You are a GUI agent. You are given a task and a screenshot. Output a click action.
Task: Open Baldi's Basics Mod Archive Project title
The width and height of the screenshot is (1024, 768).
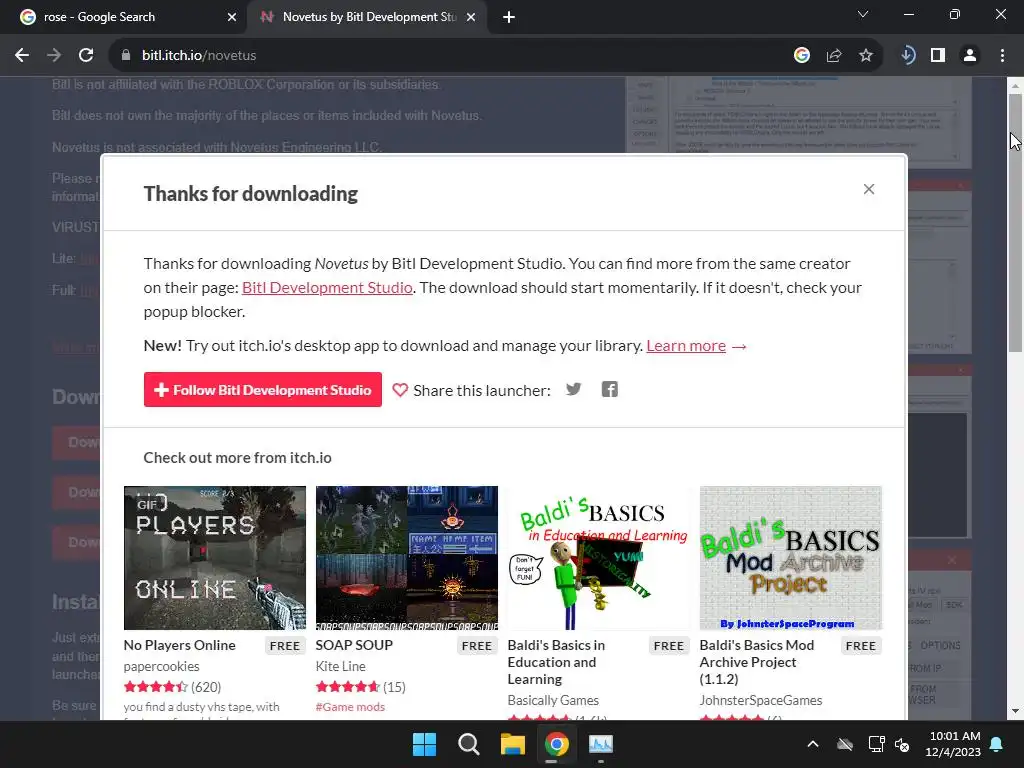(x=758, y=662)
